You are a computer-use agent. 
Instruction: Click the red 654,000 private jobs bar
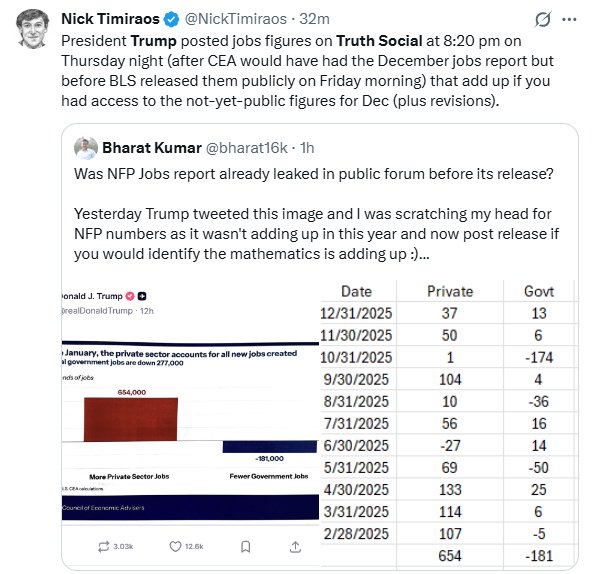coord(131,419)
